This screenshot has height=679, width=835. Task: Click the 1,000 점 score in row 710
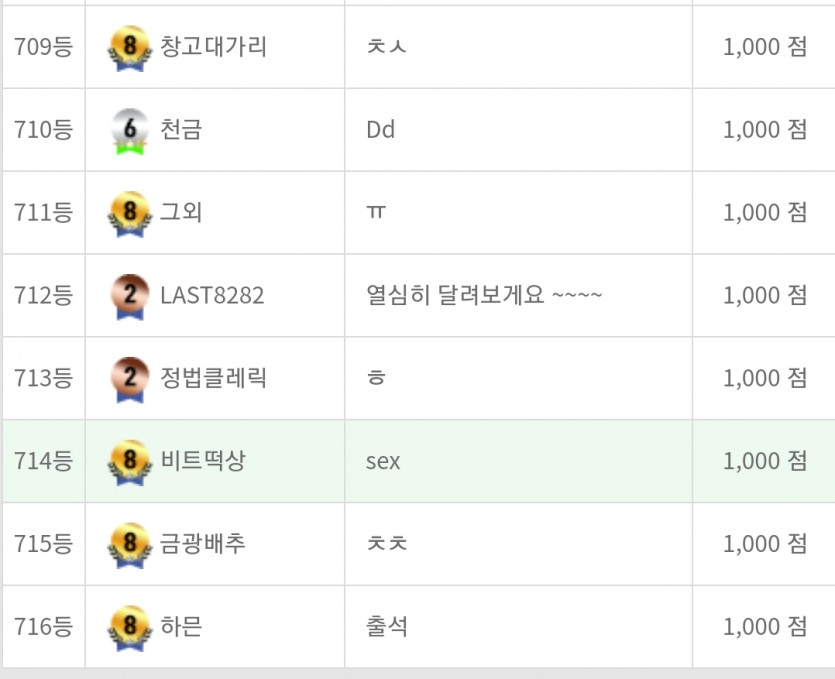[x=765, y=129]
